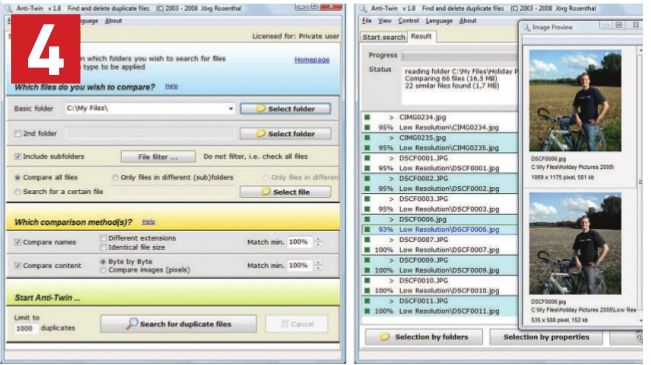Switch to Start search tab
Image resolution: width=651 pixels, height=365 pixels.
coord(384,37)
